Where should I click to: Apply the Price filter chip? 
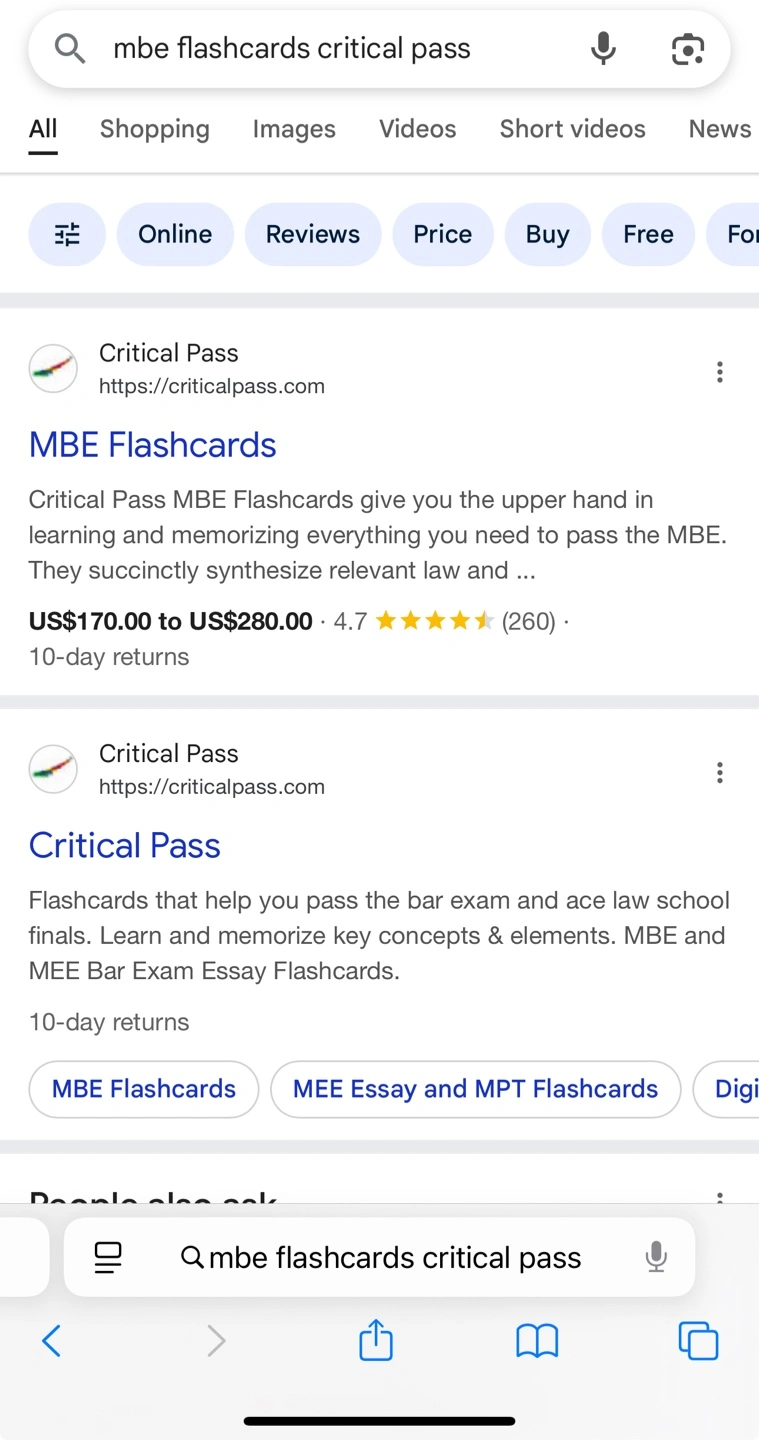coord(443,234)
